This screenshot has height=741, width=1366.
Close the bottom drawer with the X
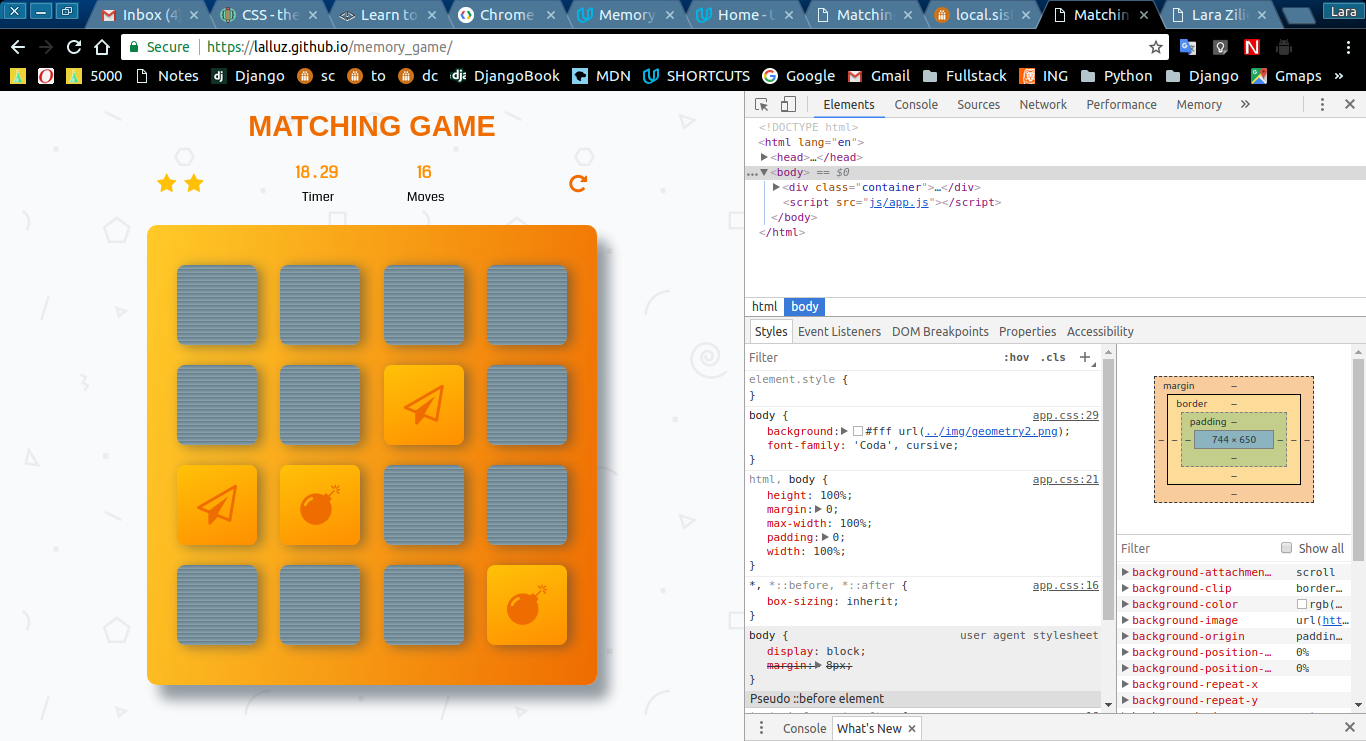1349,728
